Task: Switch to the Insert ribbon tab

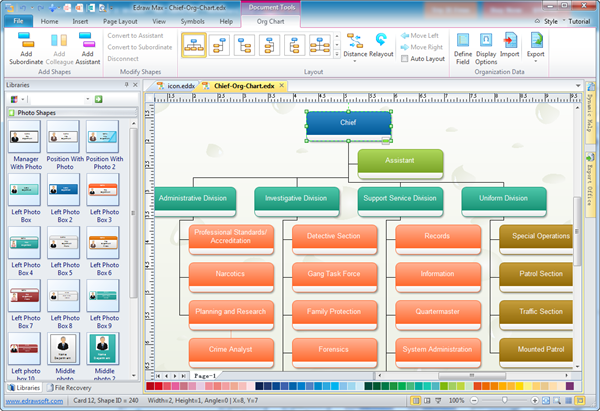Action: pos(80,21)
